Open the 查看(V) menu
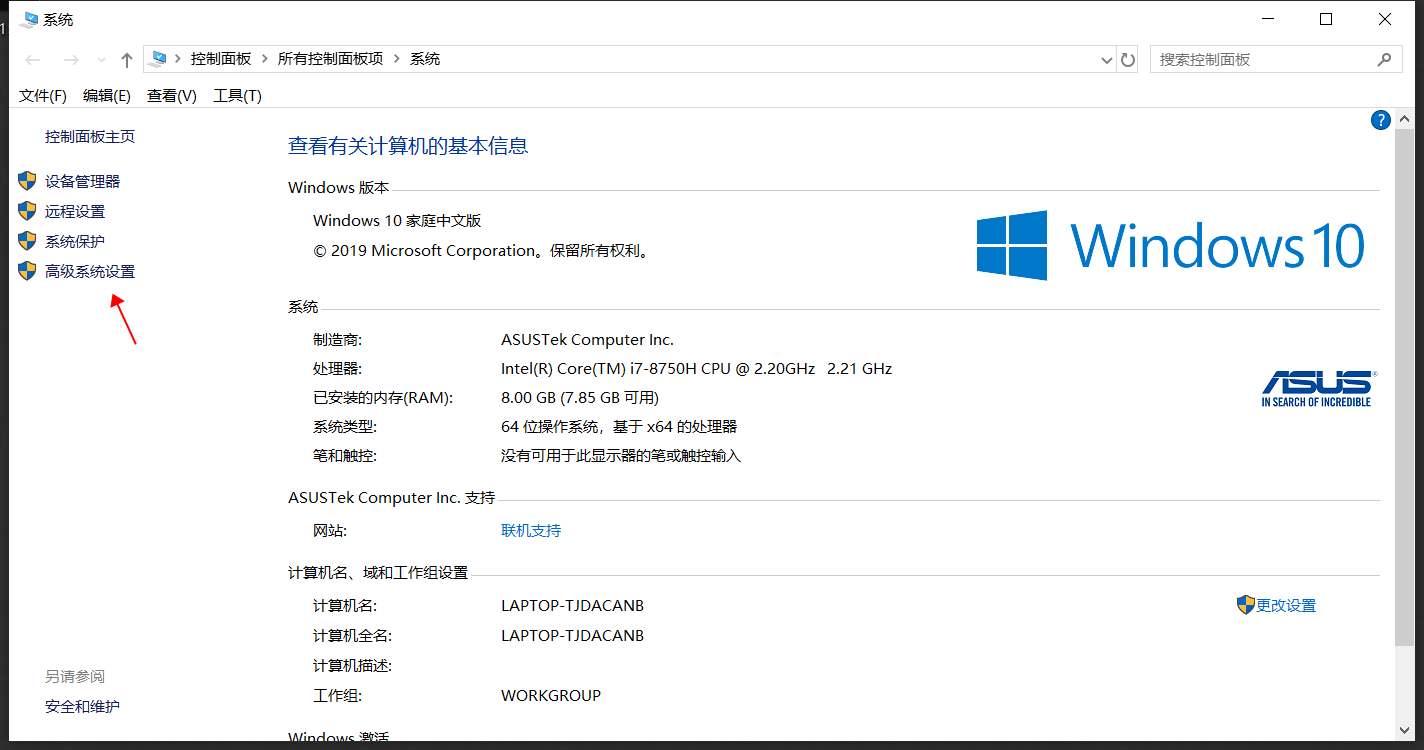 172,95
